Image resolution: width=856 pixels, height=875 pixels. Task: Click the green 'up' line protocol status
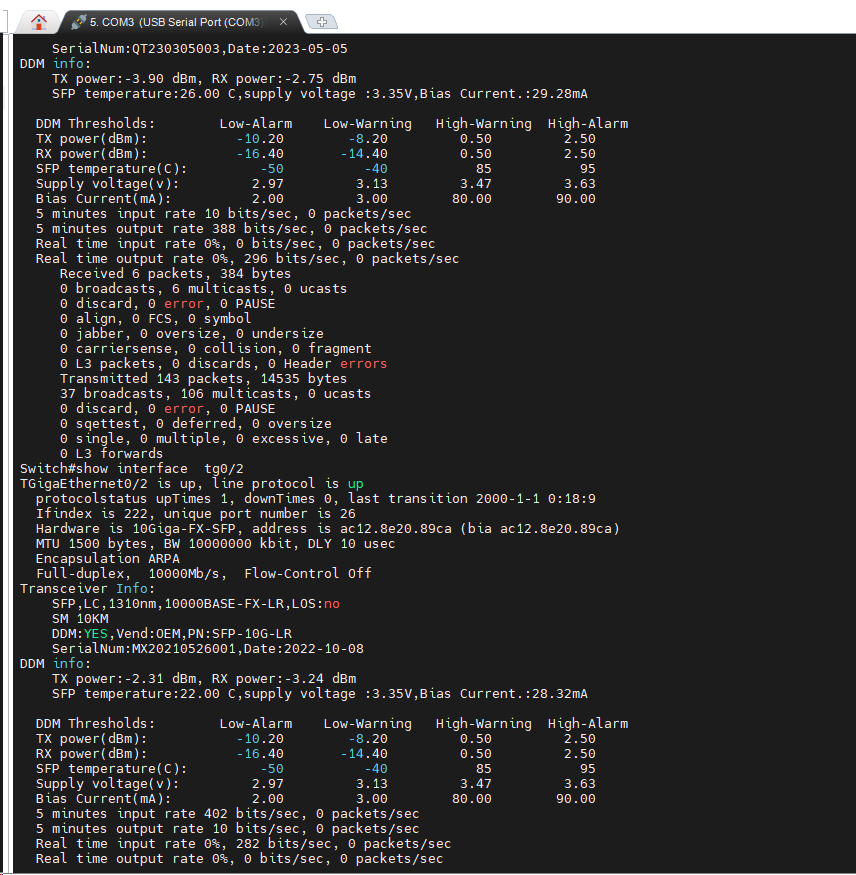point(355,484)
